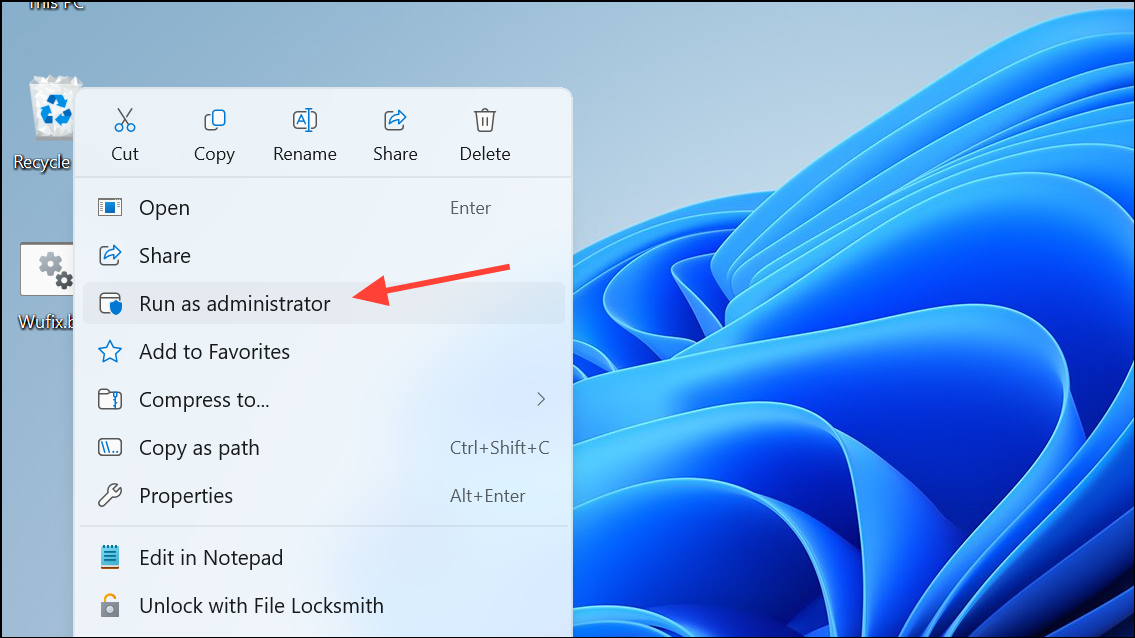Image resolution: width=1135 pixels, height=638 pixels.
Task: Click the Copy as path icon
Action: pyautogui.click(x=110, y=448)
